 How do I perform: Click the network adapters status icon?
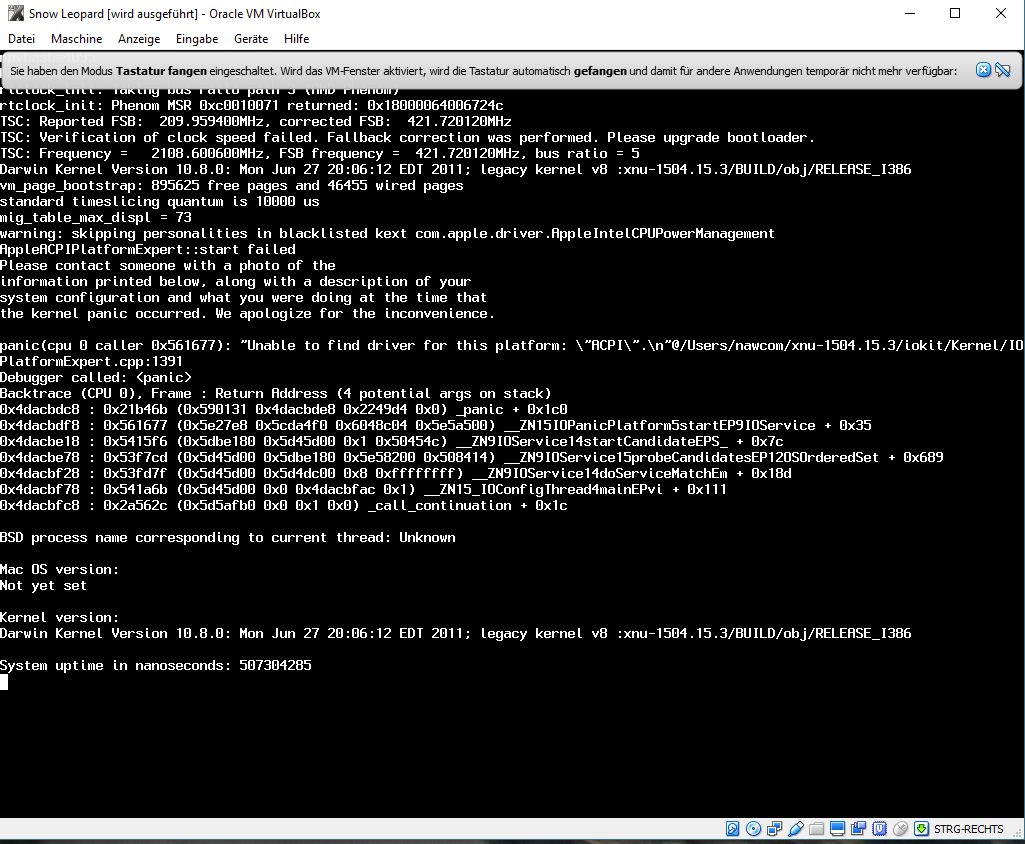775,829
